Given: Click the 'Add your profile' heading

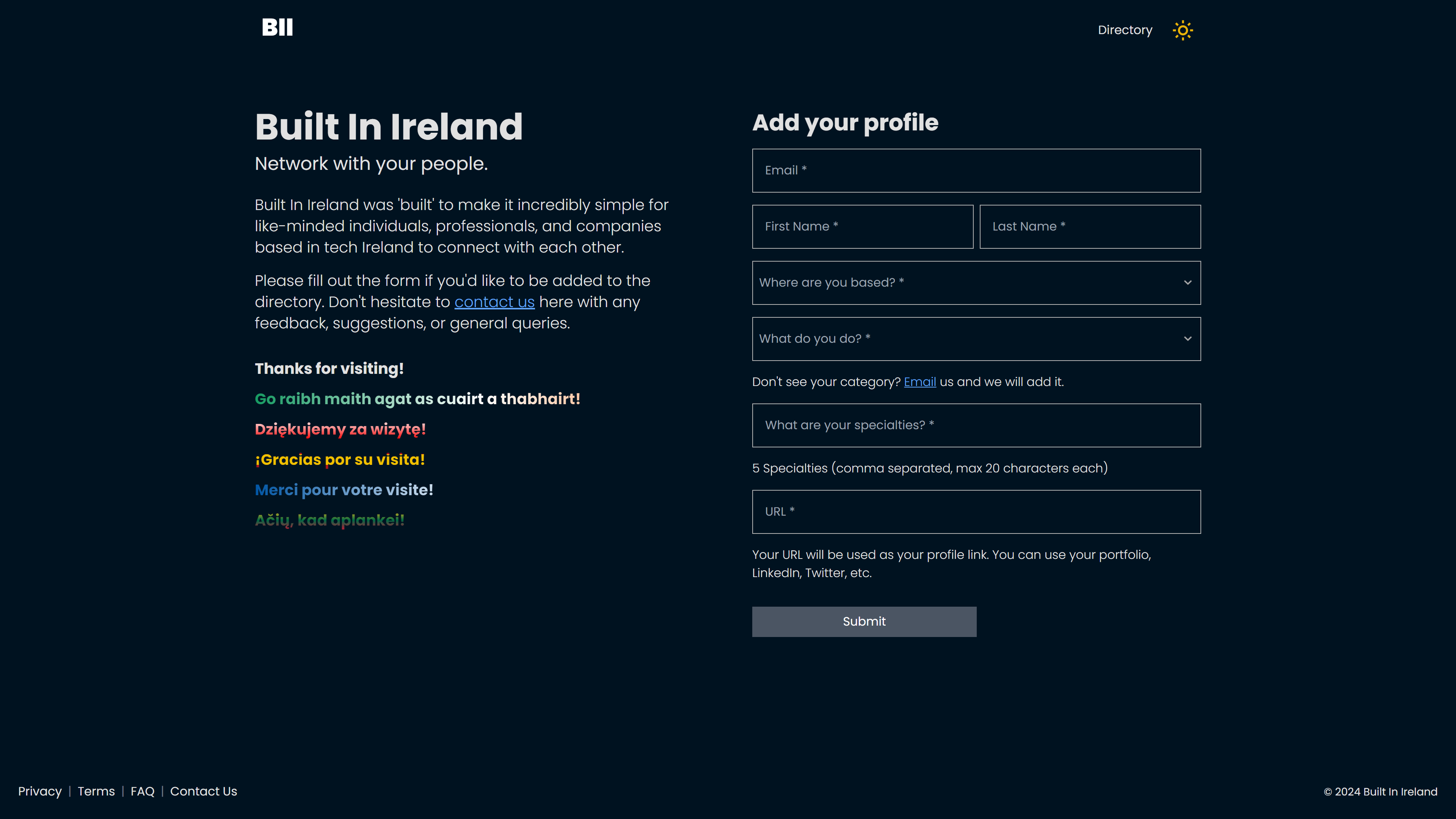Looking at the screenshot, I should [845, 122].
